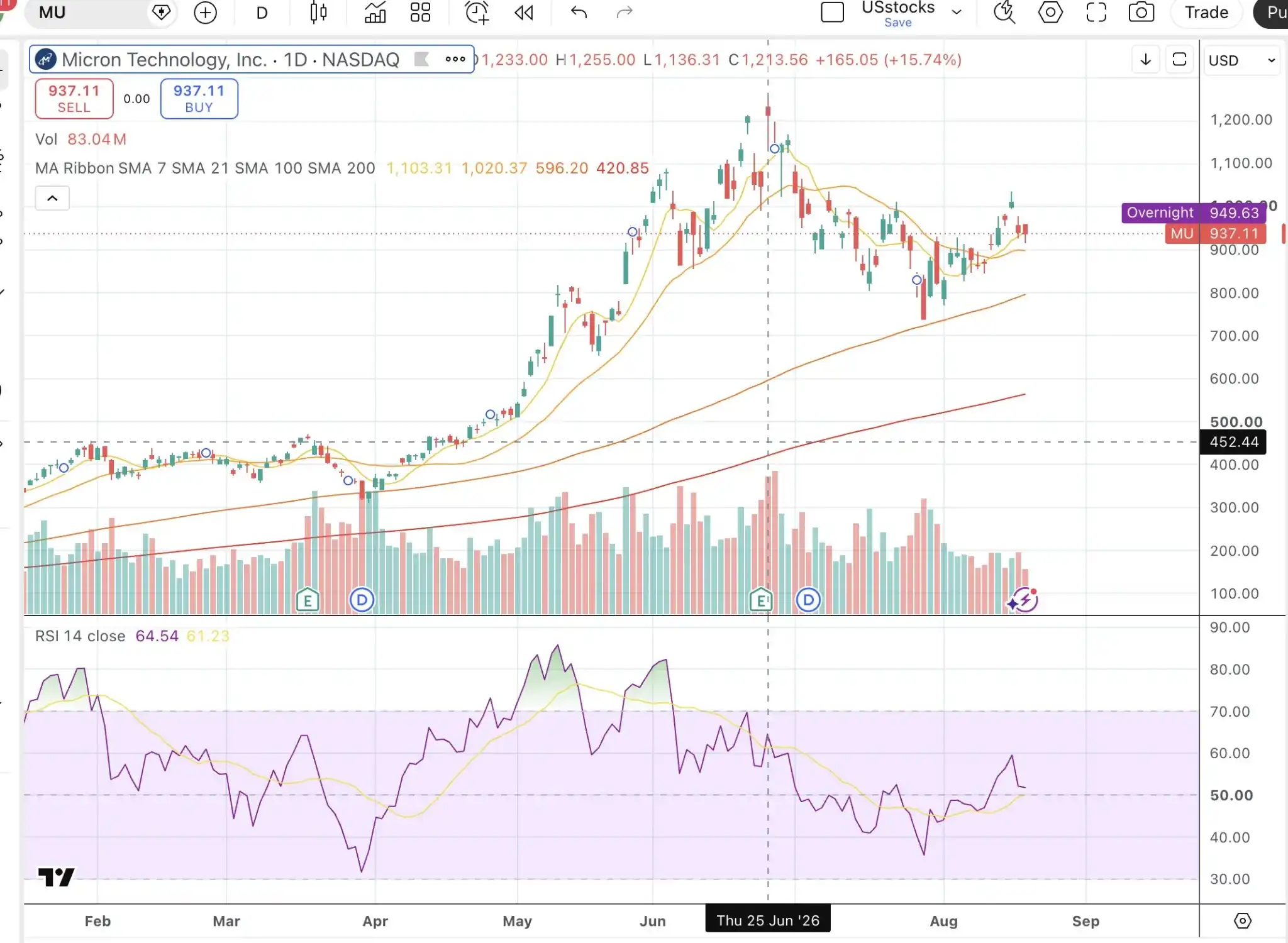Click the 452.44 crosshair price label
Image resolution: width=1288 pixels, height=943 pixels.
click(x=1233, y=442)
